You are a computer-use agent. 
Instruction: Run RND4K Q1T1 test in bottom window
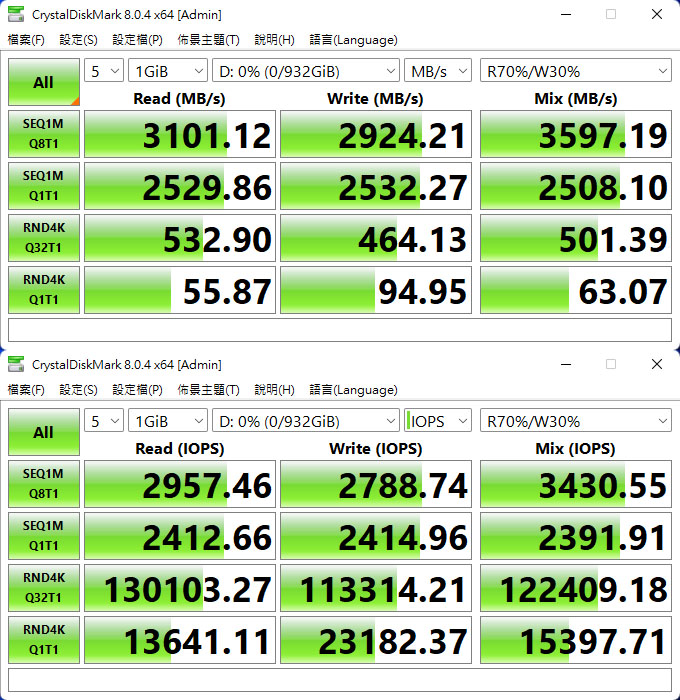pyautogui.click(x=44, y=640)
